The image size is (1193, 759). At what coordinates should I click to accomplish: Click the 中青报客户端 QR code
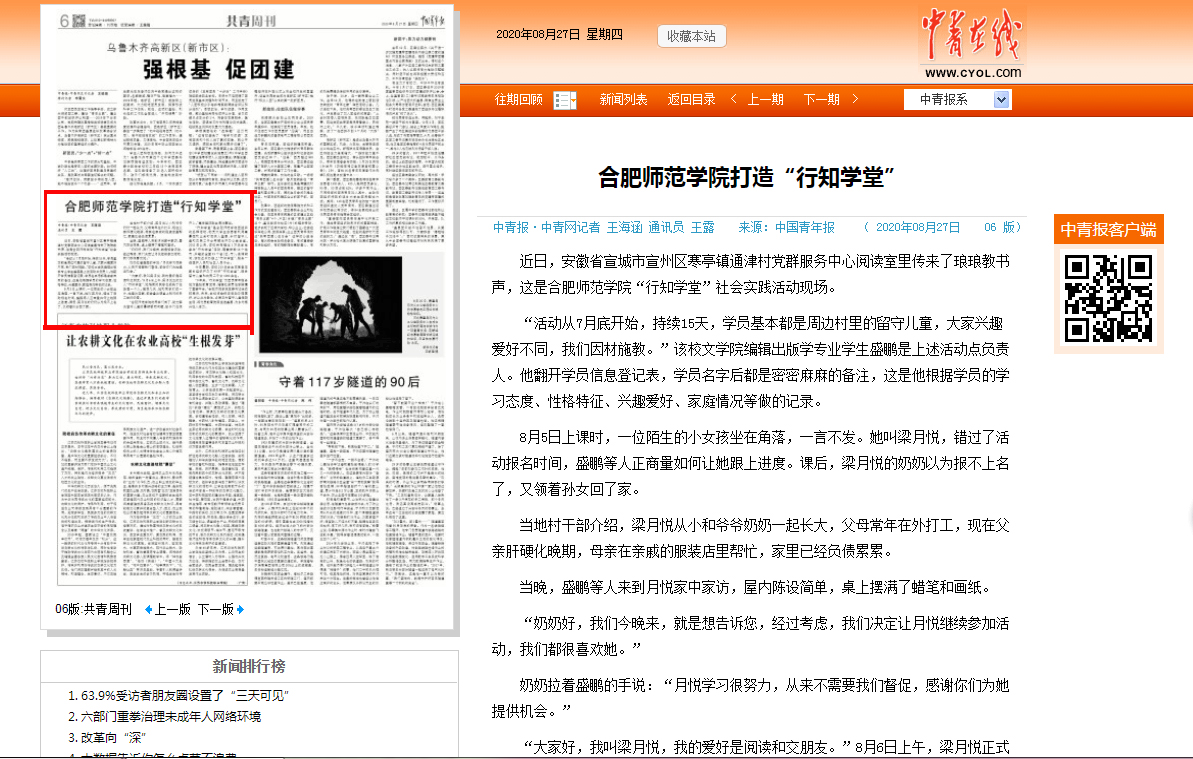pyautogui.click(x=1108, y=299)
